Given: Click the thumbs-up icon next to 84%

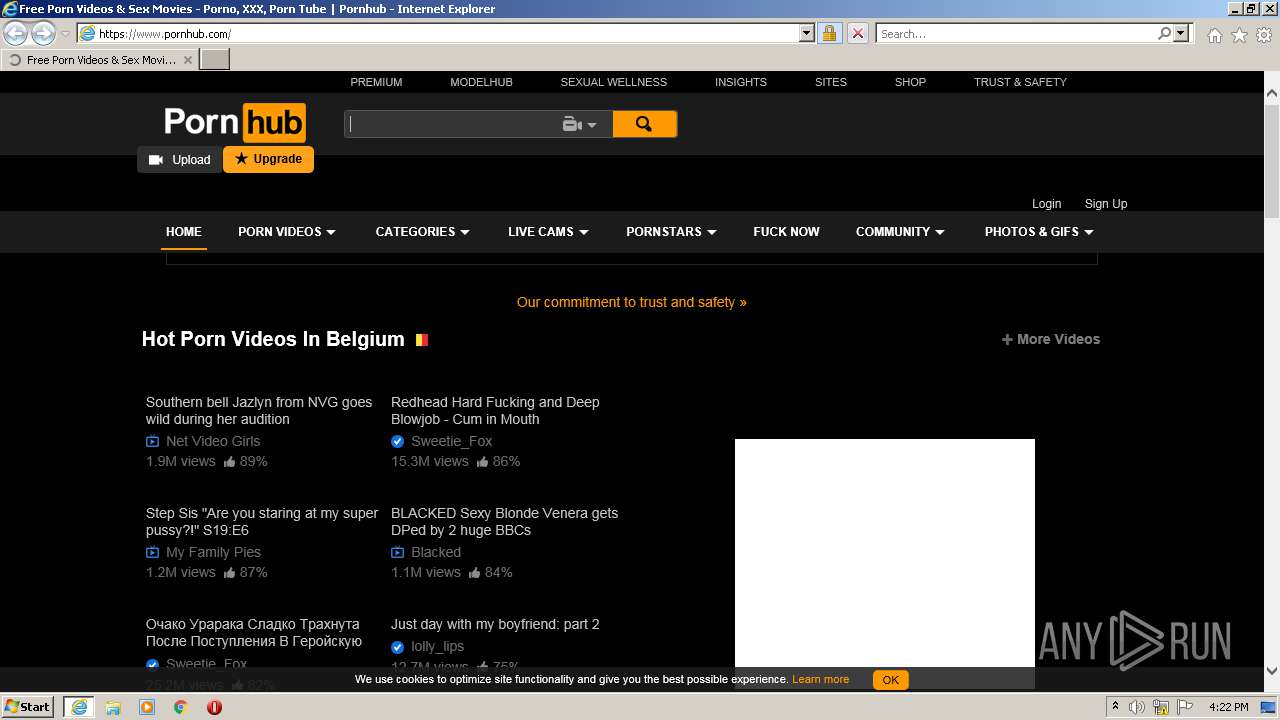Looking at the screenshot, I should [475, 573].
